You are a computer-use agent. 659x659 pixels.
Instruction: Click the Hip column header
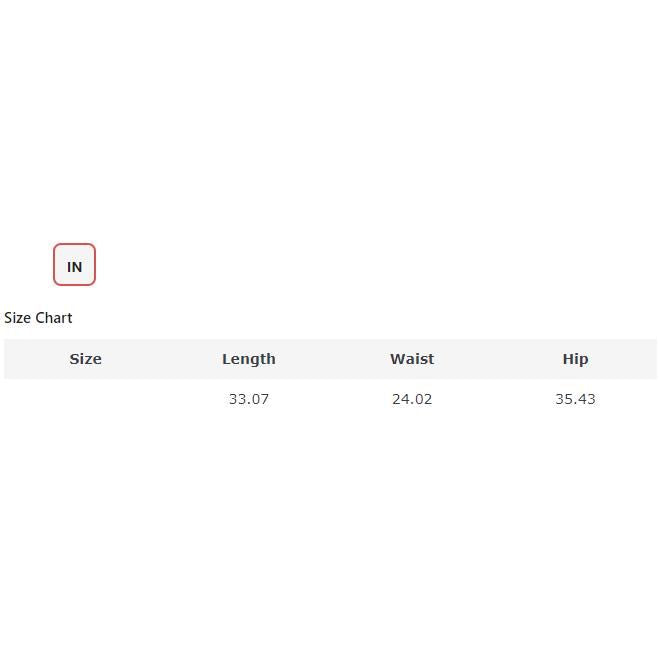[575, 359]
